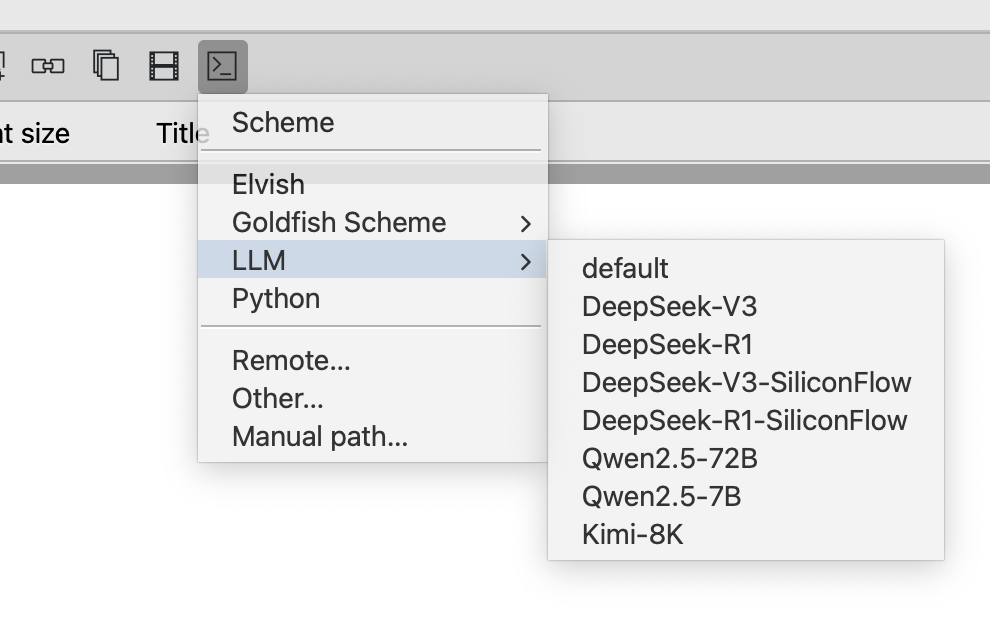Select the default LLM option

click(625, 269)
